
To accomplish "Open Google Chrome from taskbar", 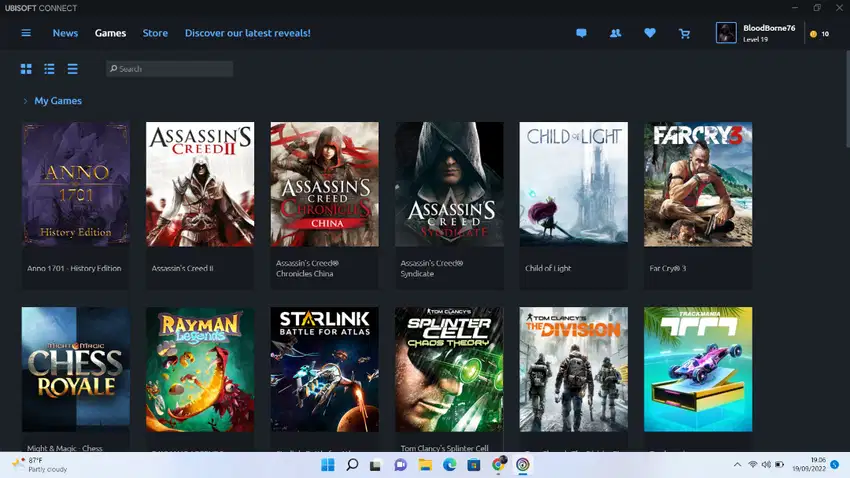I will coord(498,464).
